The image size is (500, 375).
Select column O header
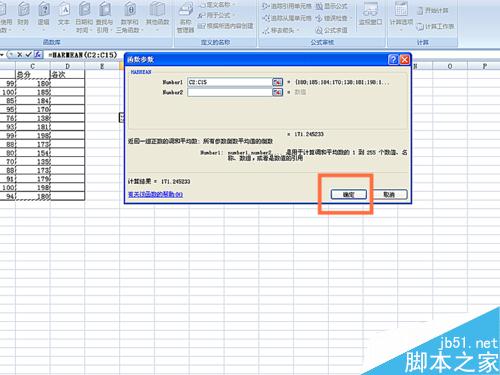[x=450, y=66]
